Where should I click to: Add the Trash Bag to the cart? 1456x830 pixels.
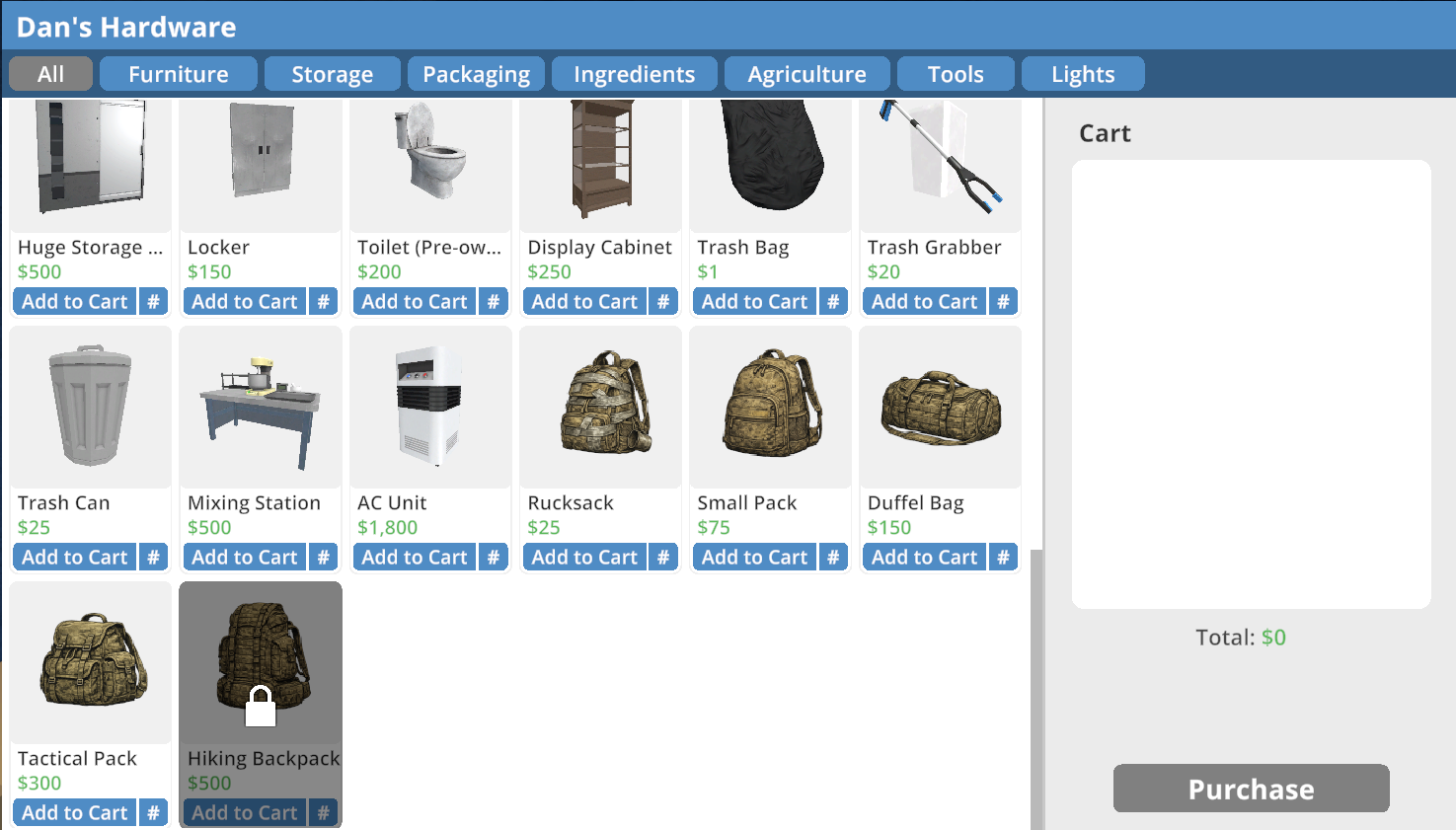[754, 301]
